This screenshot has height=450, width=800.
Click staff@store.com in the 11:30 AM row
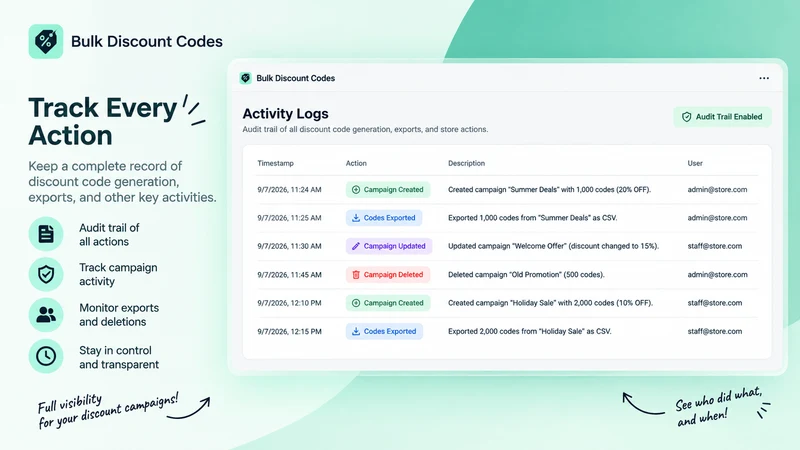[715, 246]
